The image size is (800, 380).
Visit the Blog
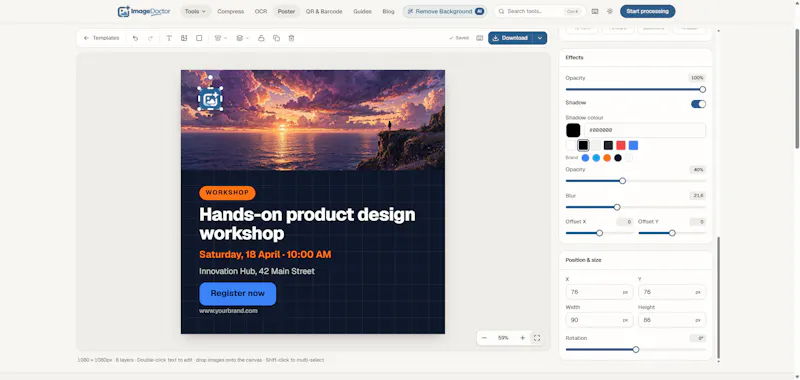pyautogui.click(x=388, y=11)
